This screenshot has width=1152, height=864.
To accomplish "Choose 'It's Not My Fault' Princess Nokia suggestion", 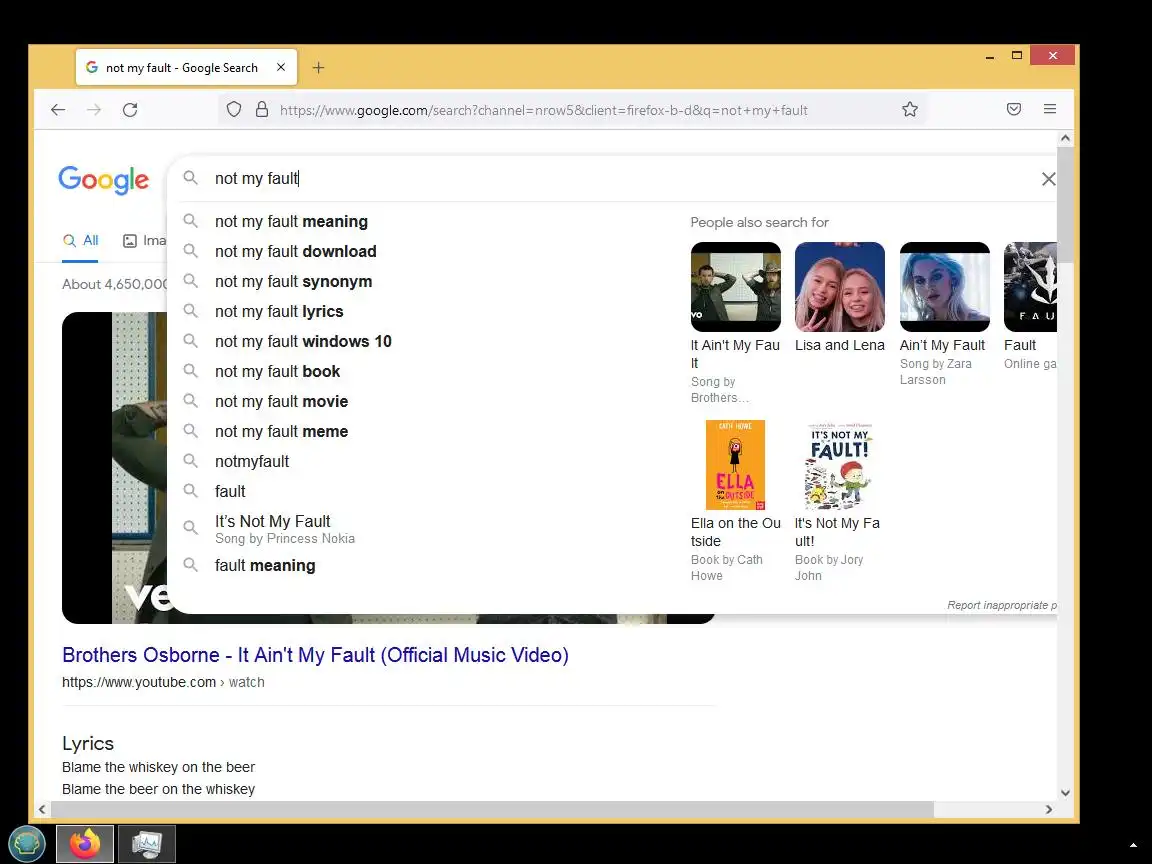I will tap(284, 529).
